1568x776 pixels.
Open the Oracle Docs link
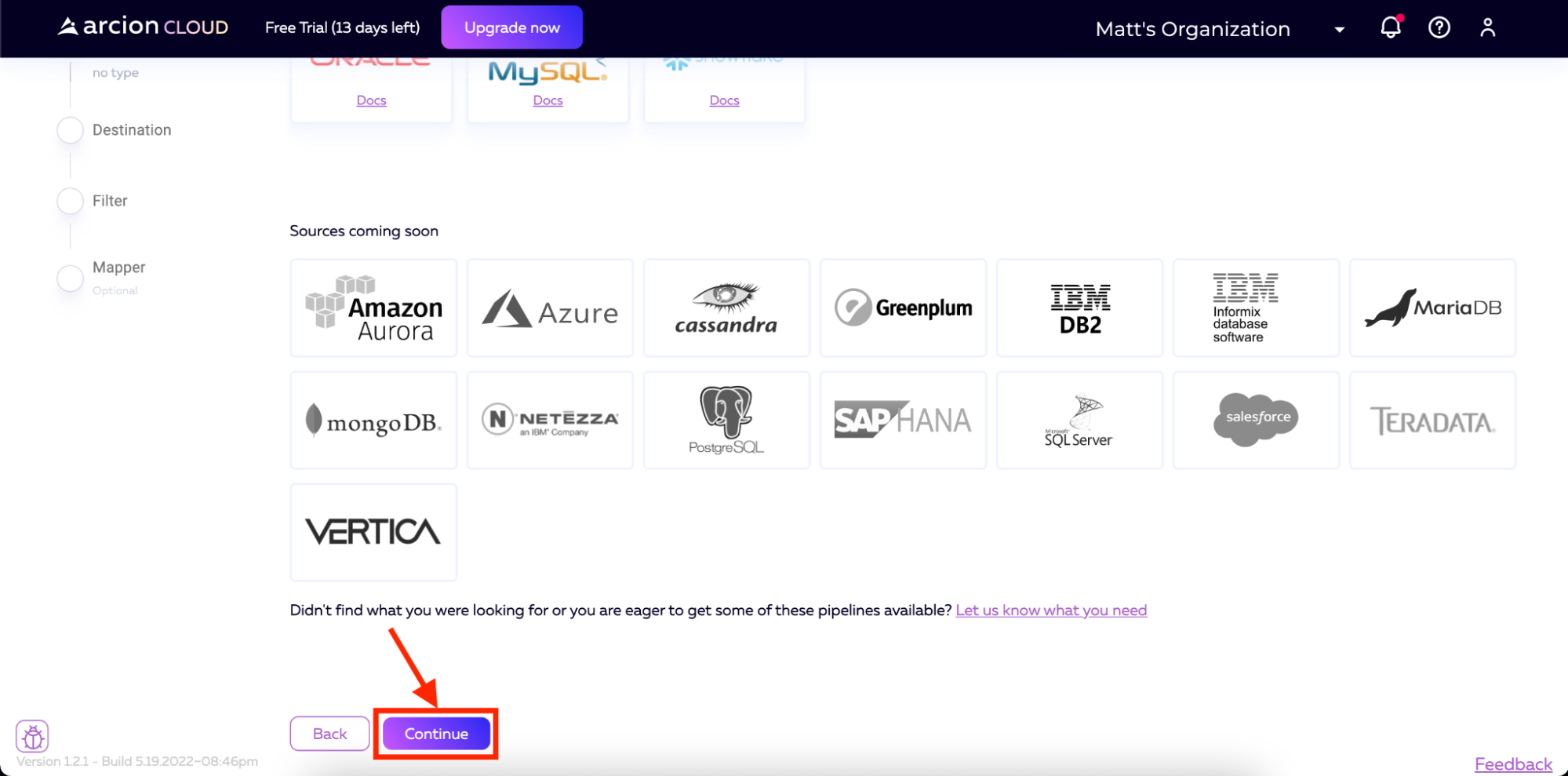click(x=371, y=100)
